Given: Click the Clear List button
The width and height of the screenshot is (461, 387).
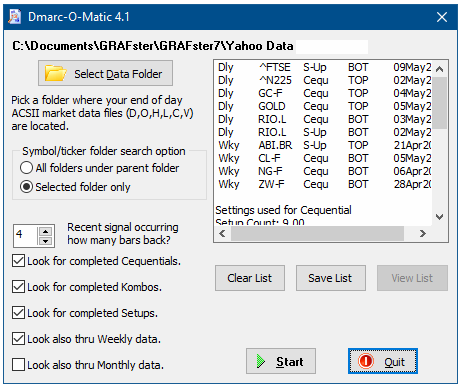Looking at the screenshot, I should pos(250,278).
